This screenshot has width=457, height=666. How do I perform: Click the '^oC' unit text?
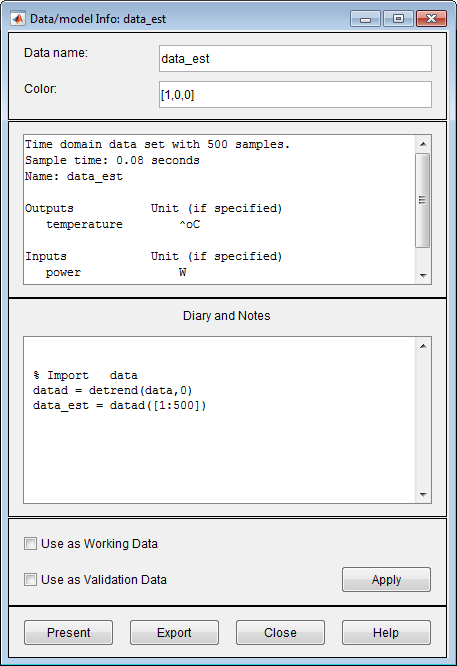(x=189, y=224)
